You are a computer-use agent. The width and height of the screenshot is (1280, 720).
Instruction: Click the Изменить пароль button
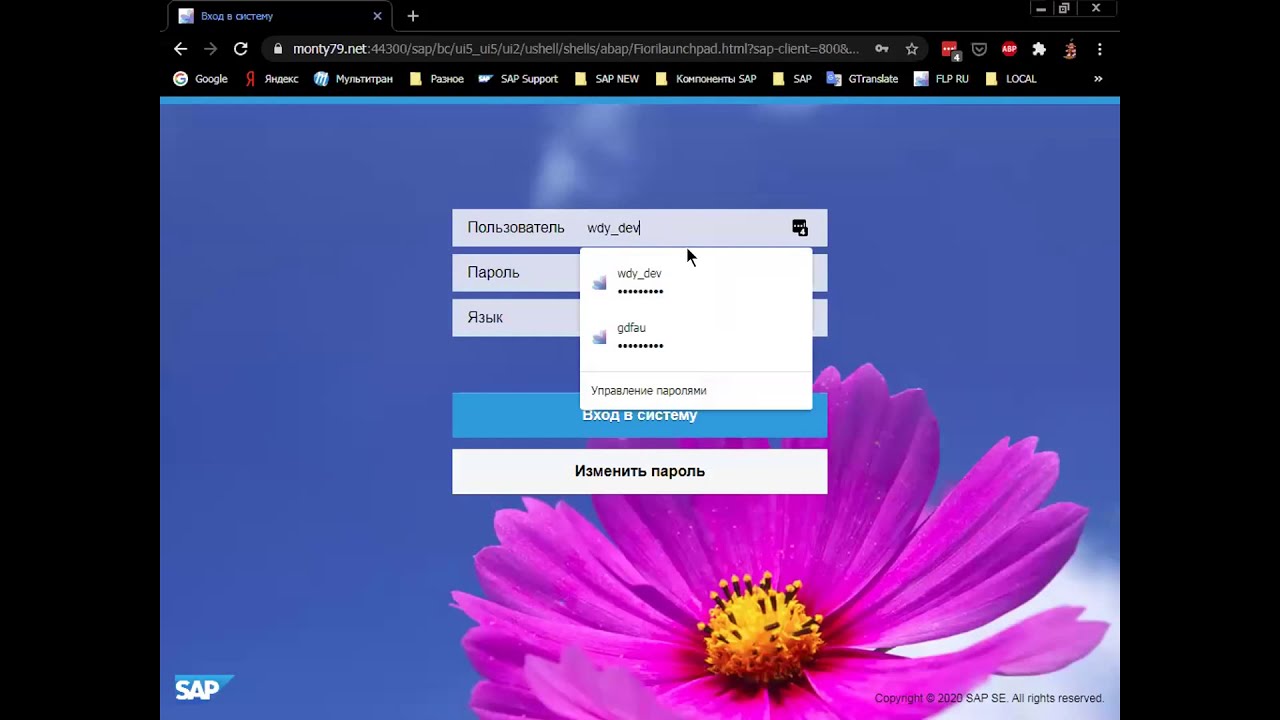pos(640,471)
